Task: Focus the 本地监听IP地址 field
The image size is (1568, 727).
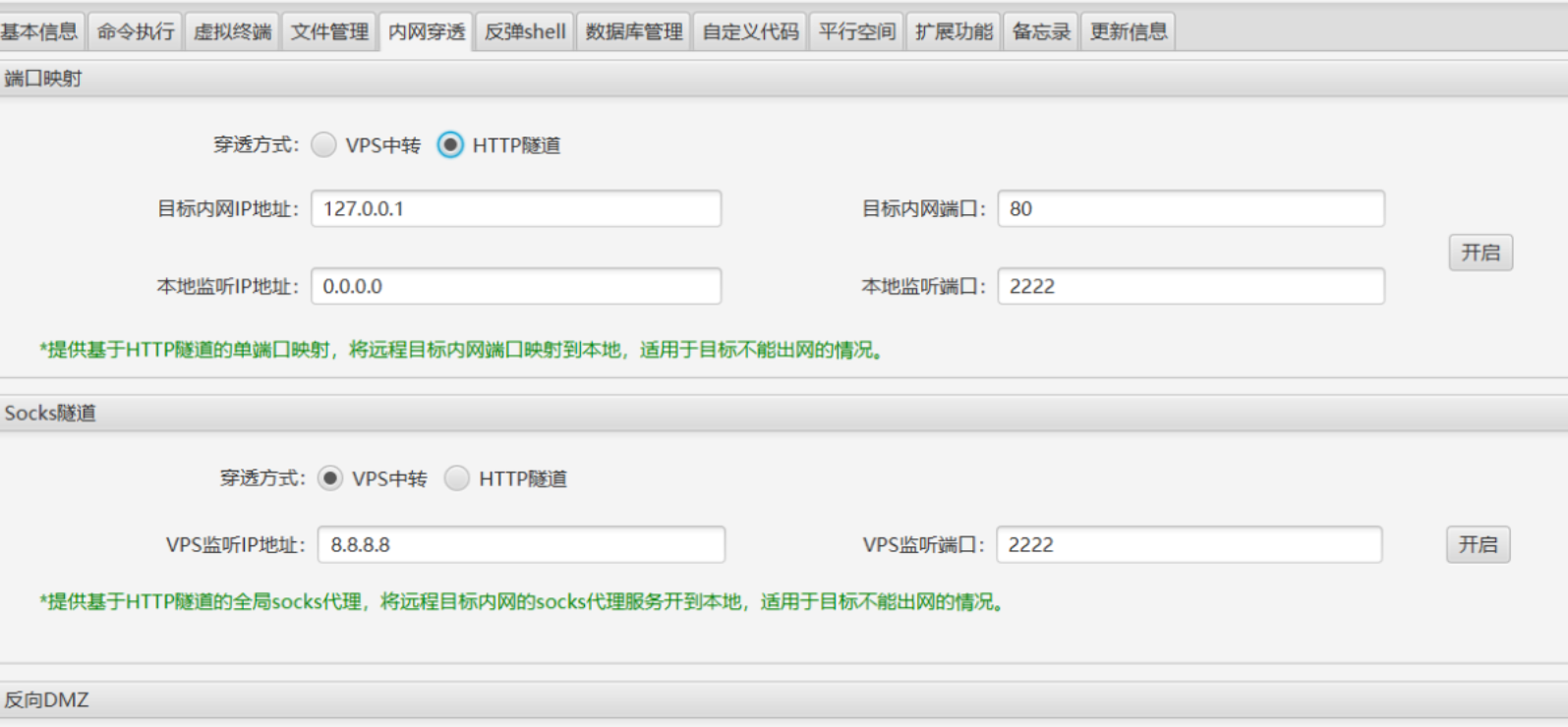Action: coord(516,286)
